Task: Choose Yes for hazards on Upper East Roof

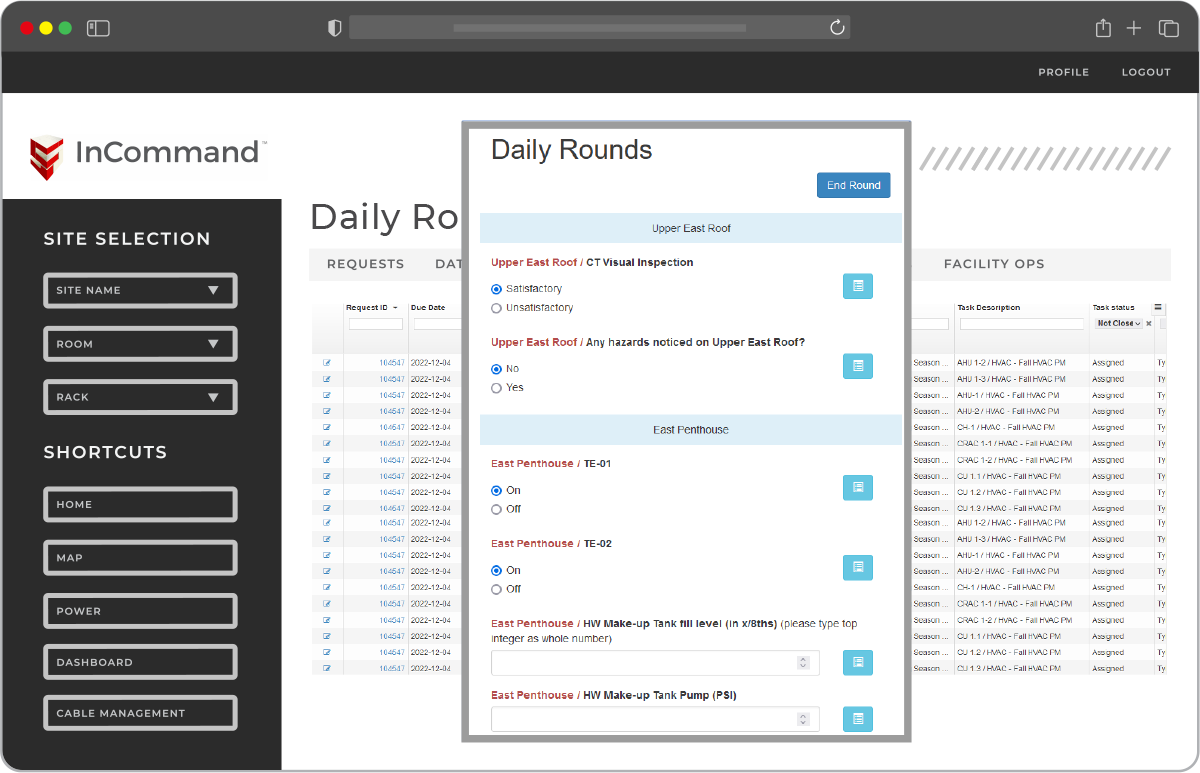Action: (496, 387)
